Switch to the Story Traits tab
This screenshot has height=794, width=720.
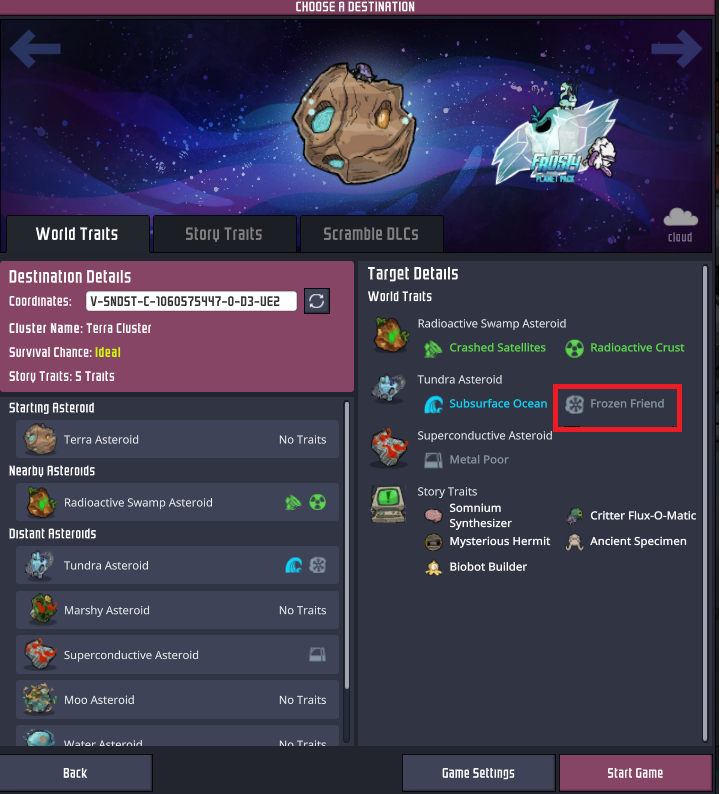pos(224,234)
